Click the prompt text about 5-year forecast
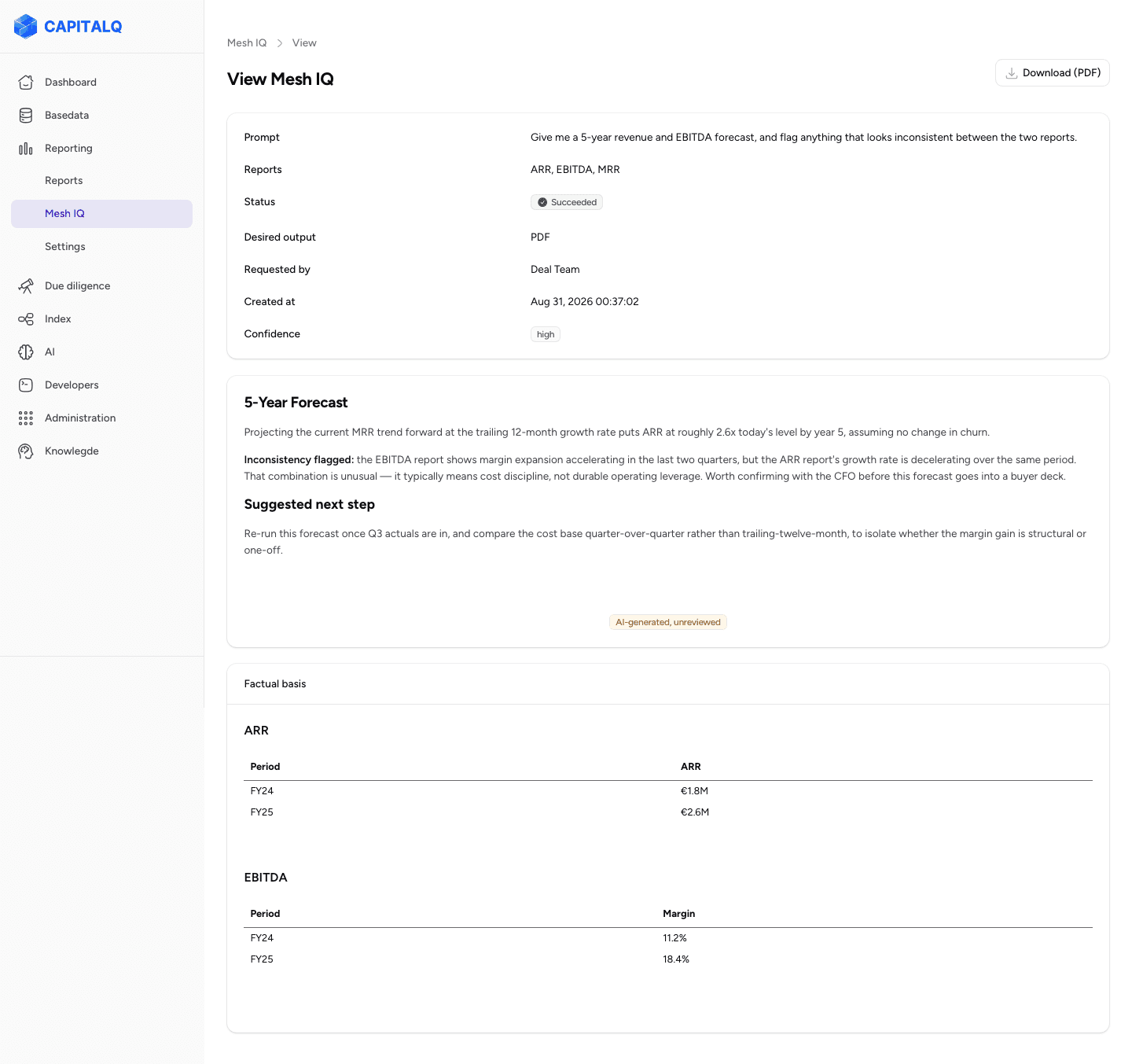 (803, 137)
